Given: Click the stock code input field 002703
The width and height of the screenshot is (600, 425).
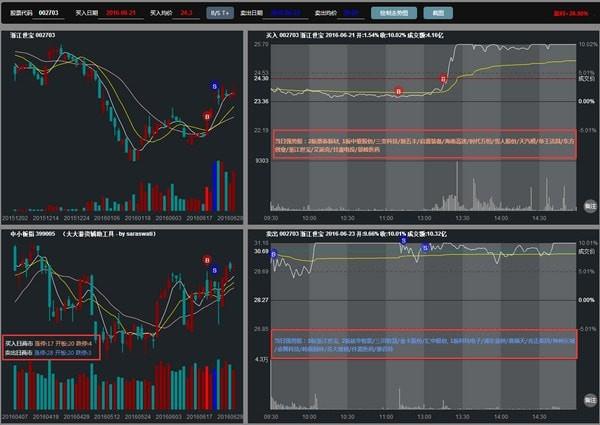Looking at the screenshot, I should coord(48,13).
